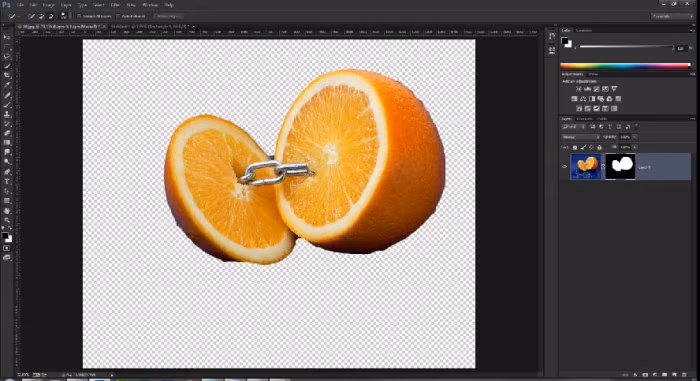Image resolution: width=700 pixels, height=381 pixels.
Task: Click the foreground color swatch in Color panel
Action: [564, 41]
